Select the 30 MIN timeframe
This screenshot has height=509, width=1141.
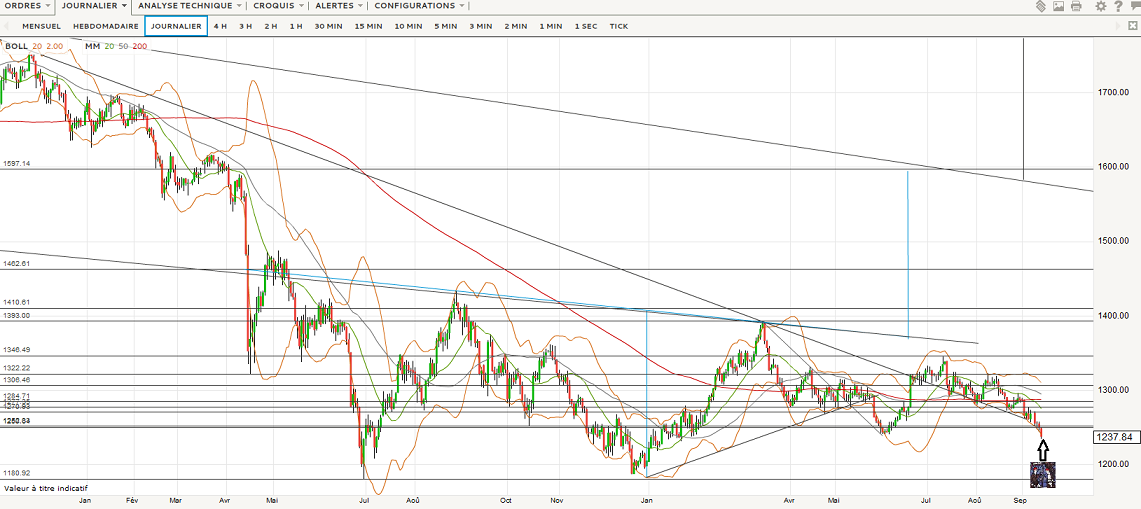(x=329, y=26)
